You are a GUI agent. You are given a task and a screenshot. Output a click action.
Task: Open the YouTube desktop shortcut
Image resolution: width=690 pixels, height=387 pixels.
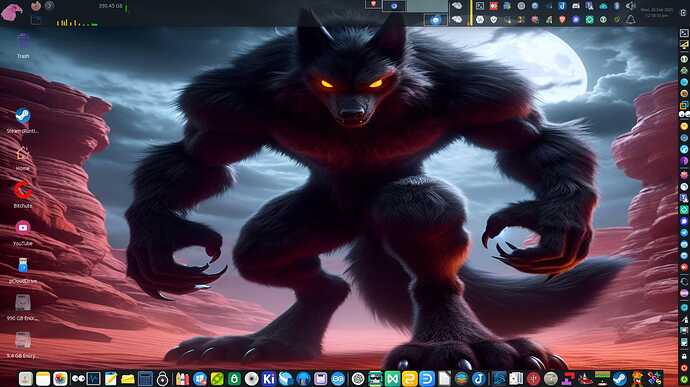23,233
